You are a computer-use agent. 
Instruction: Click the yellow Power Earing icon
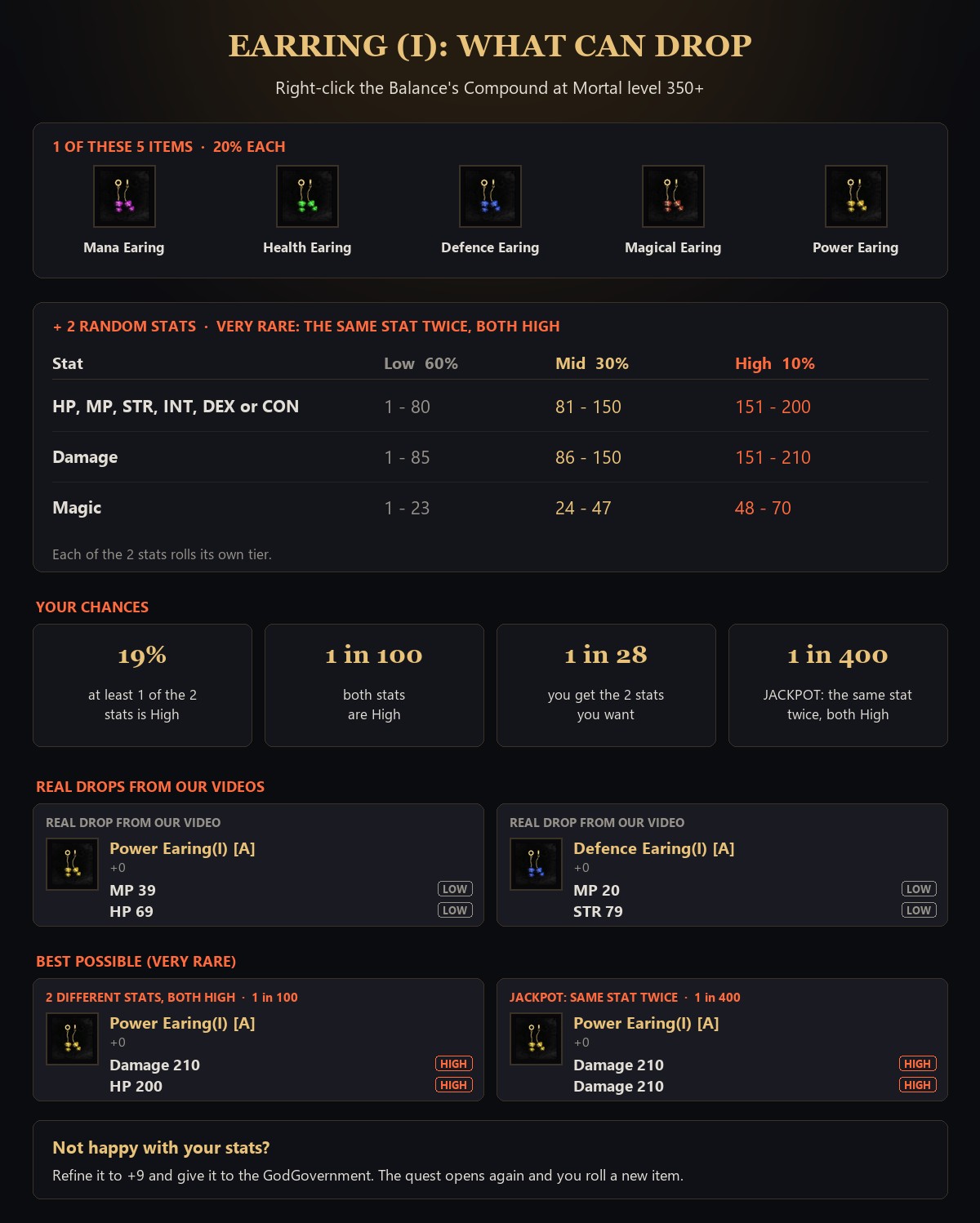[856, 196]
